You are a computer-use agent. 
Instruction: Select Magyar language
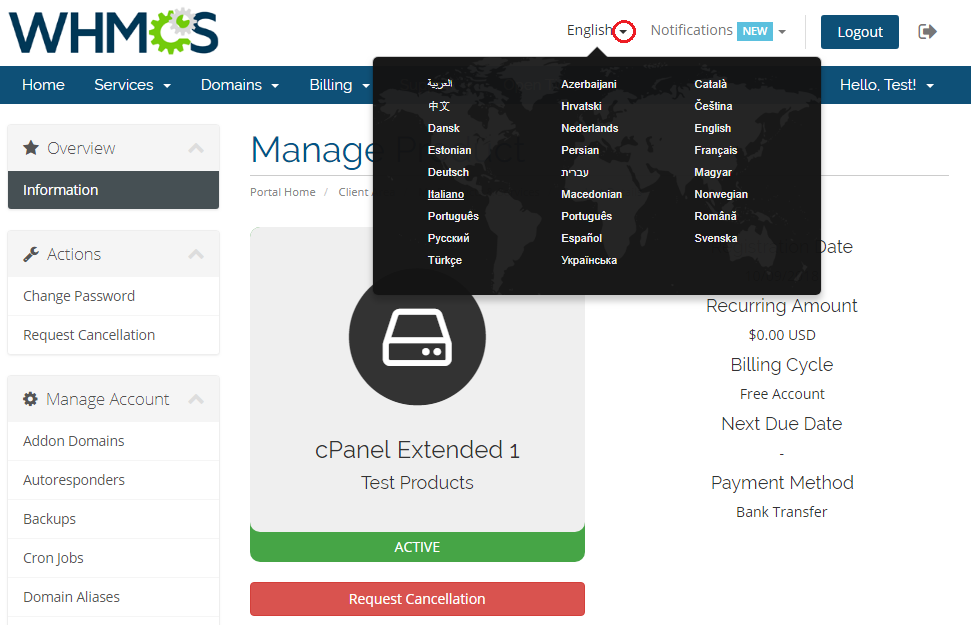coord(713,172)
